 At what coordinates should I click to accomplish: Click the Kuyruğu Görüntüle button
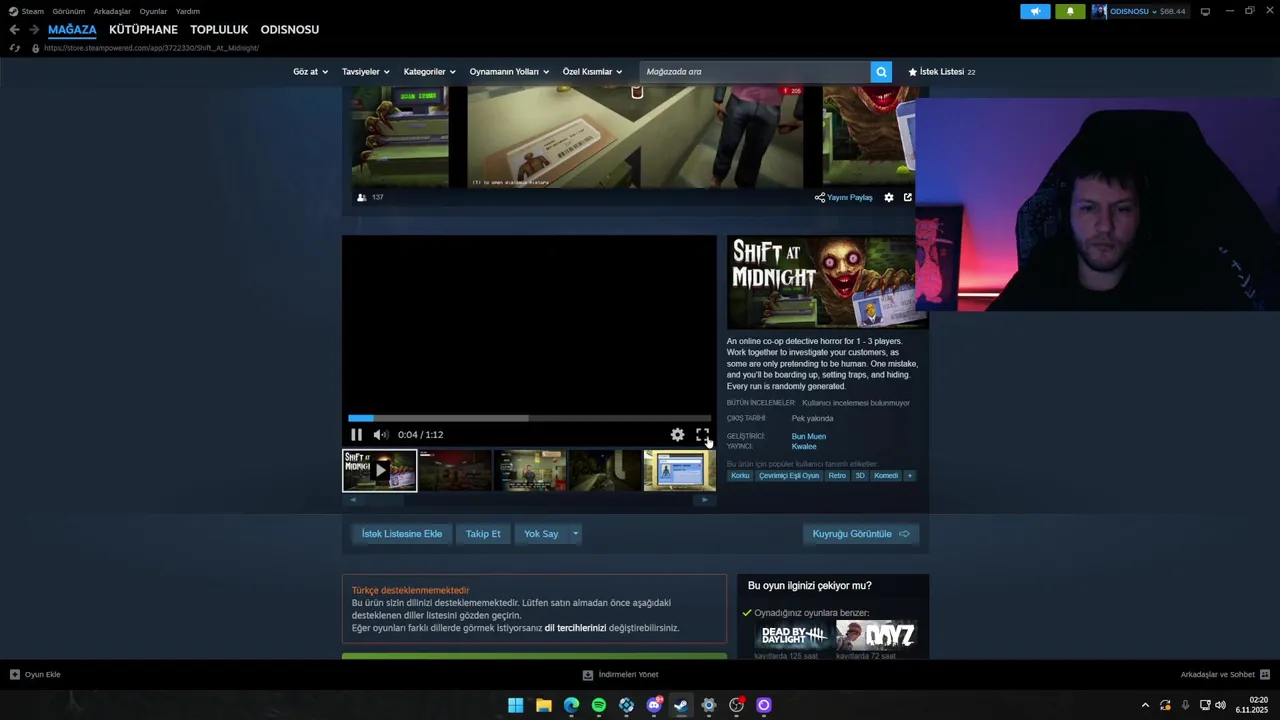861,534
